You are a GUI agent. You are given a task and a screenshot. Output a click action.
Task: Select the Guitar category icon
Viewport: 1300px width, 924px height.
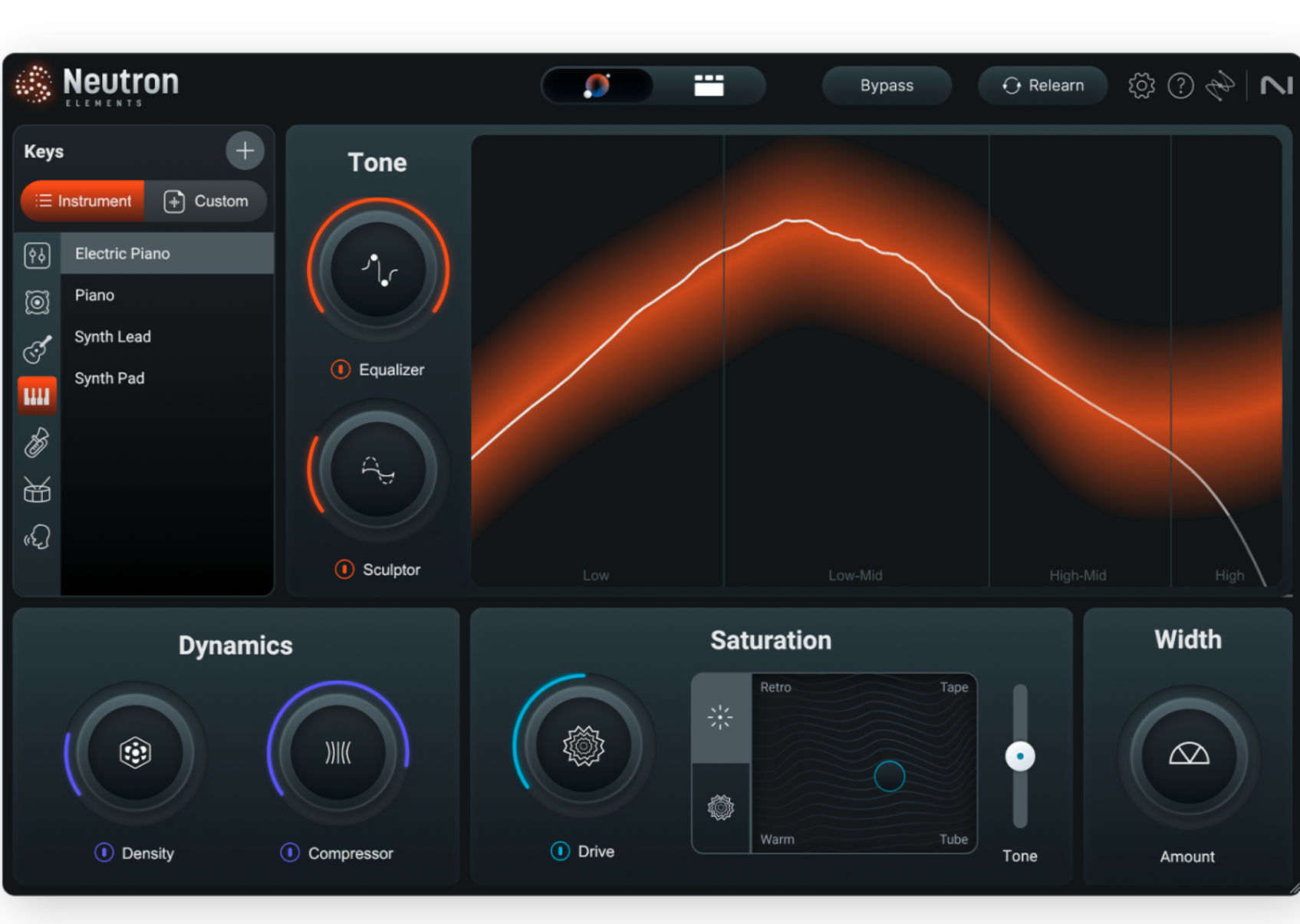click(37, 349)
